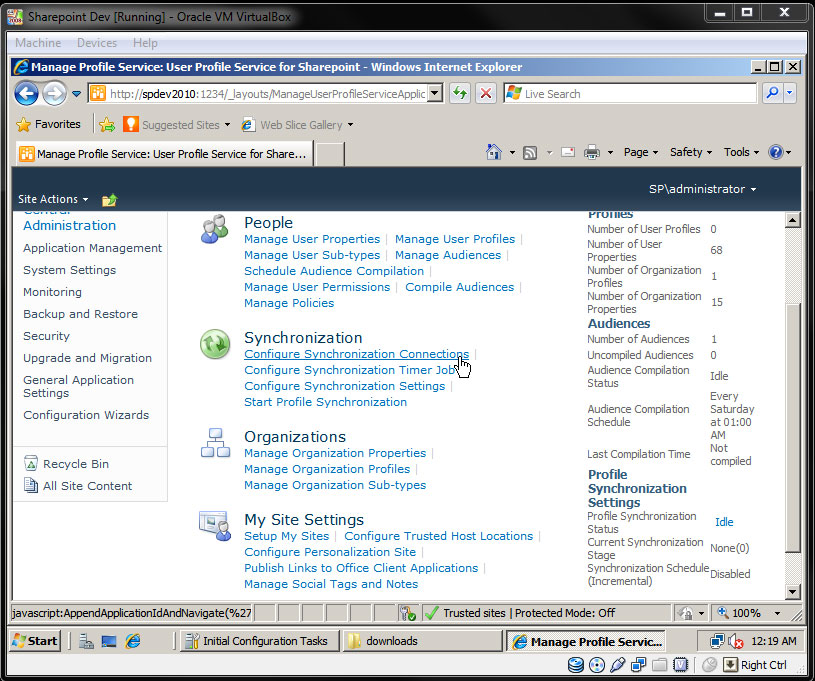Image resolution: width=815 pixels, height=681 pixels.
Task: Open Configure Synchronization Connections link
Action: [357, 354]
